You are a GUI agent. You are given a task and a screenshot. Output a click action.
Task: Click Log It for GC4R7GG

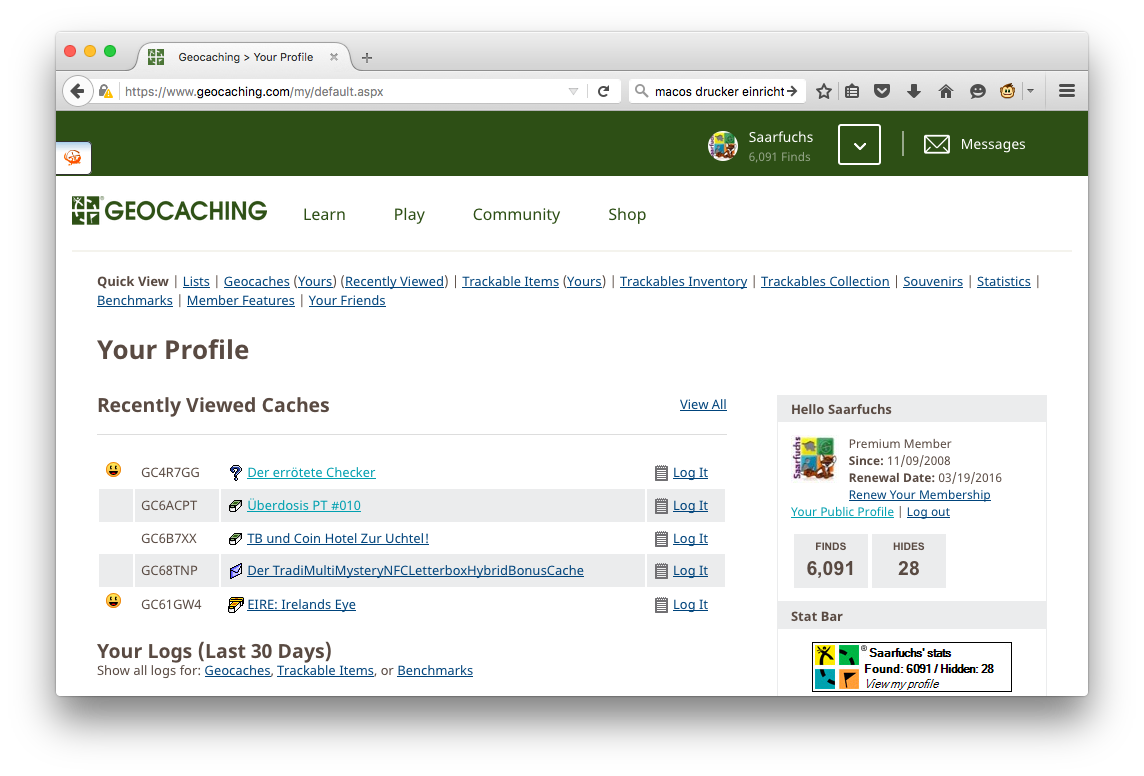point(690,473)
